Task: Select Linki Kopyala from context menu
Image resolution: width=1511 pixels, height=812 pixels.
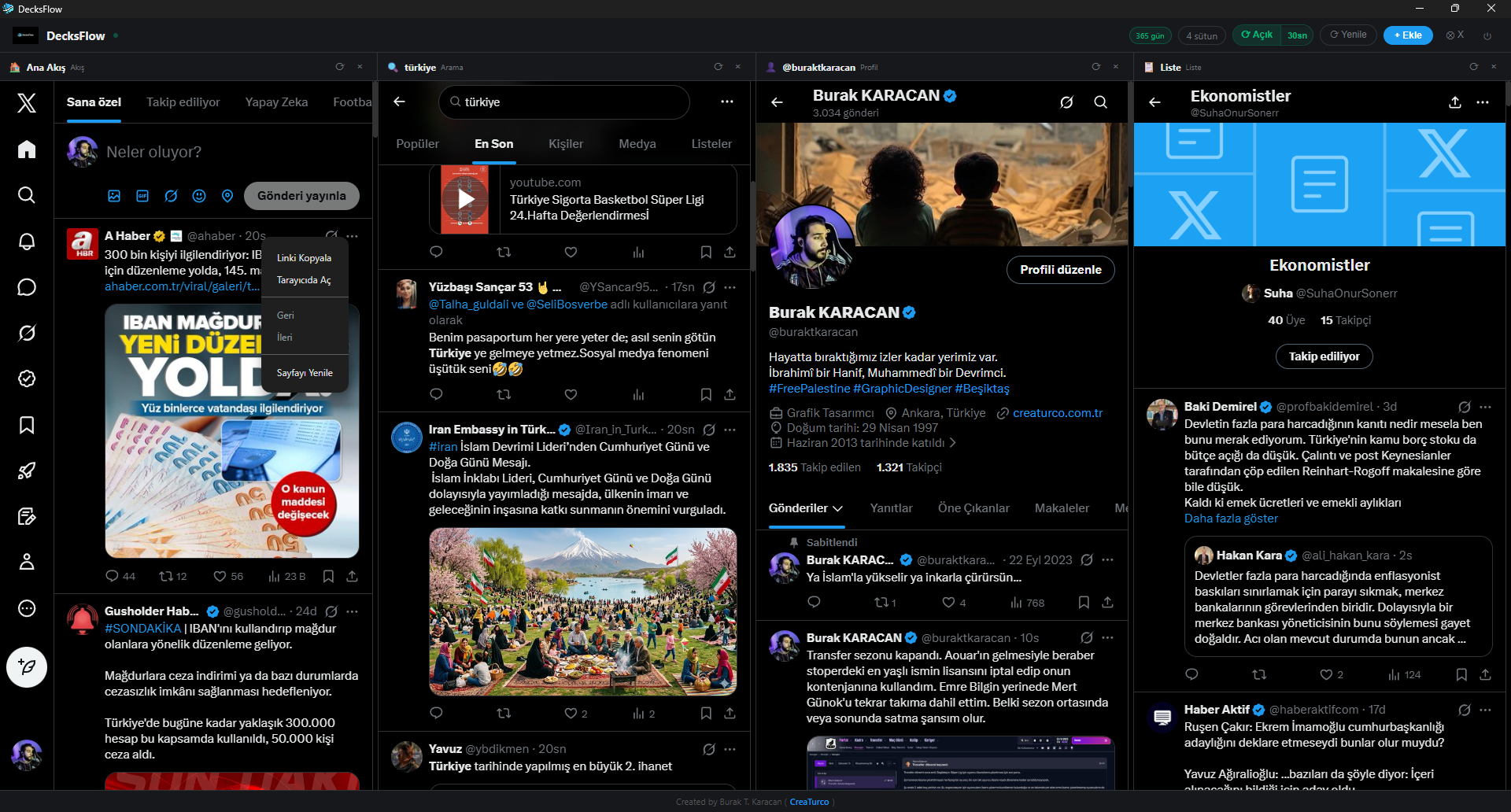Action: click(304, 258)
